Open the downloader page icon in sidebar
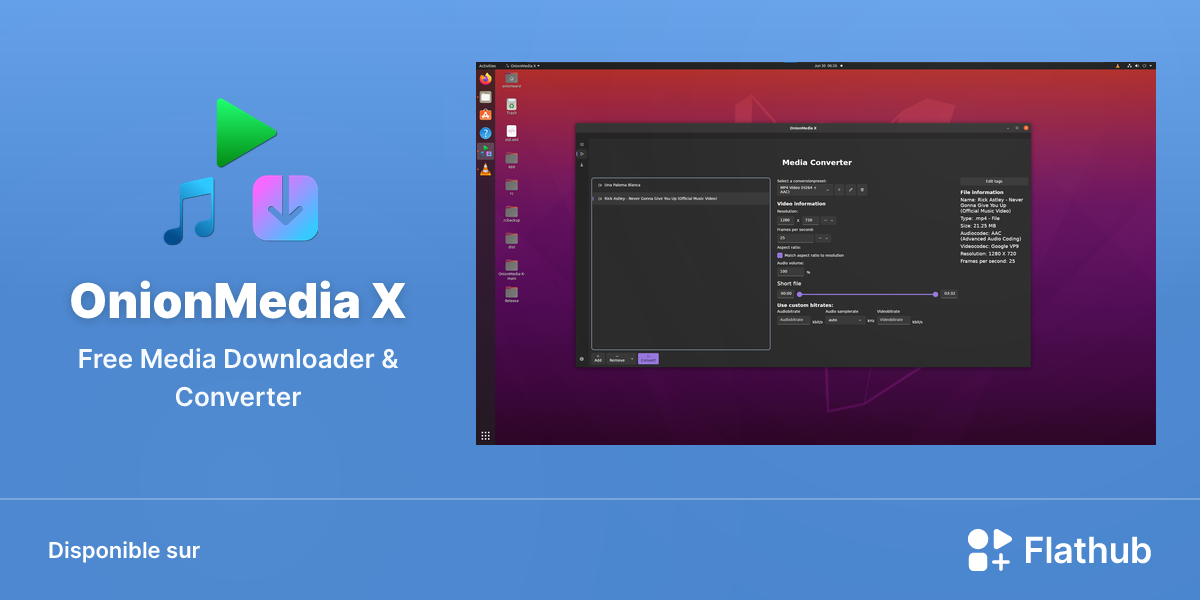 582,165
